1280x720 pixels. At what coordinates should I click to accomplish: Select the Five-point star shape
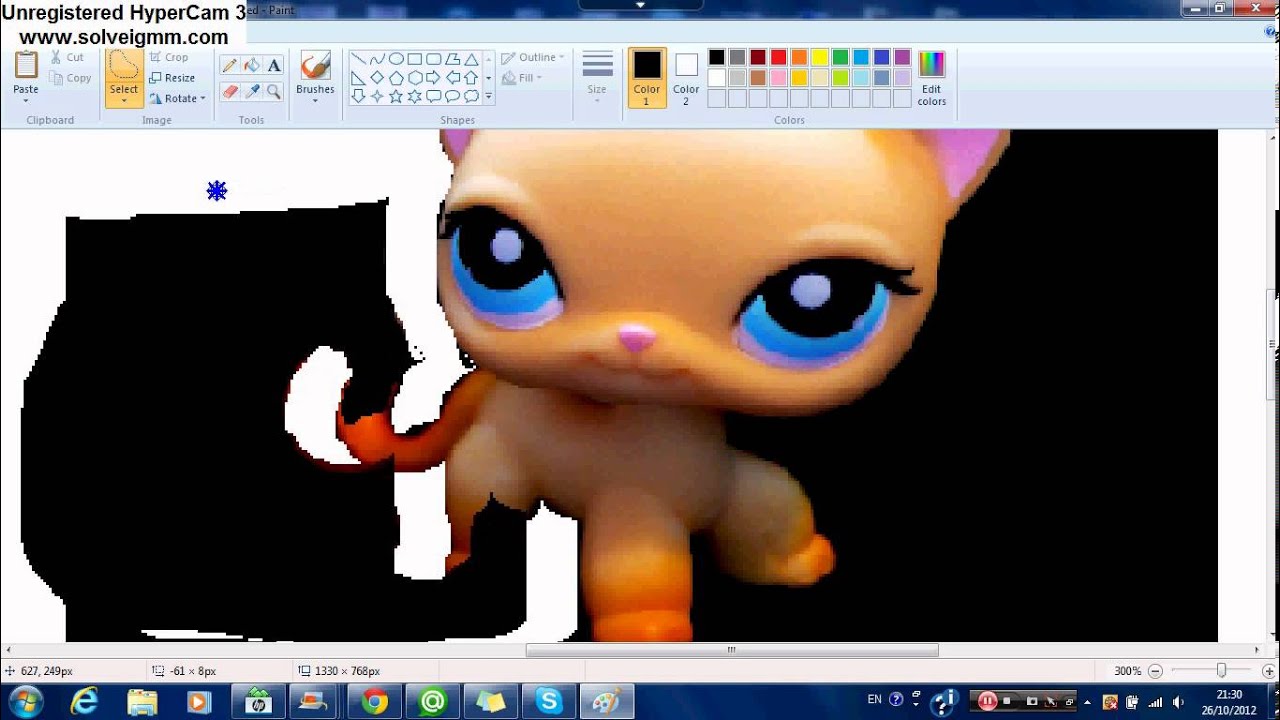[x=396, y=96]
